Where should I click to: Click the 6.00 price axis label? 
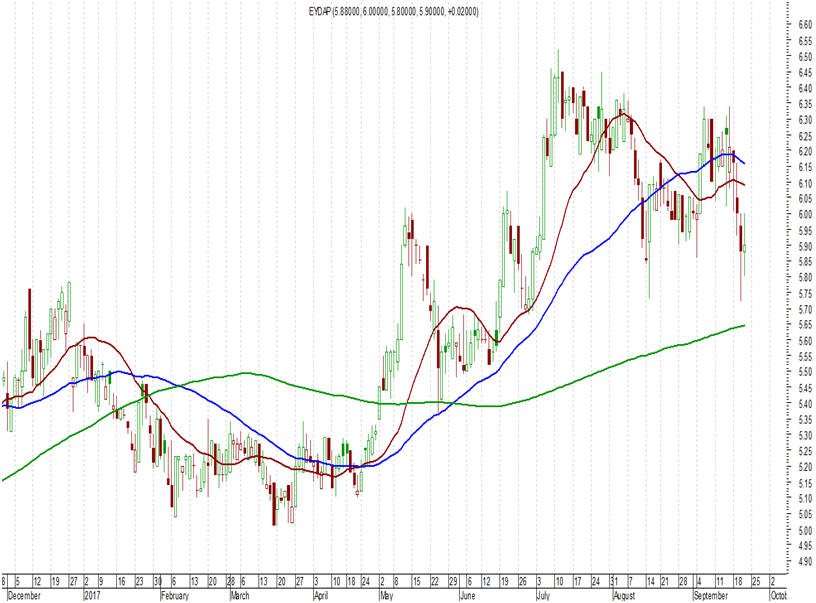[805, 214]
